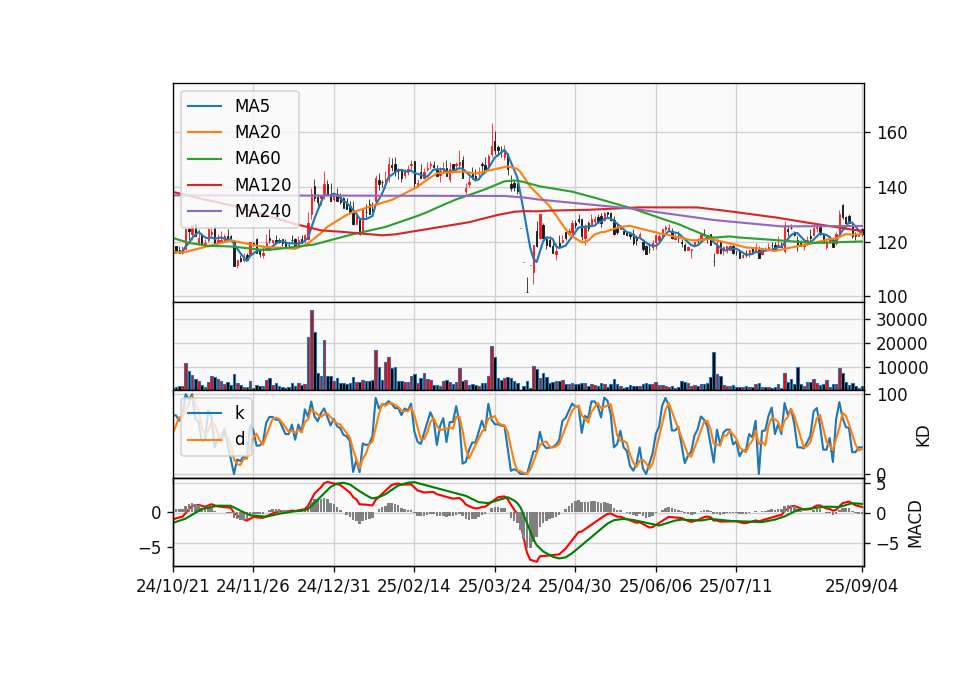Click the 25/03/24 date tick label
Viewport: 960px width, 690px height.
pos(495,586)
